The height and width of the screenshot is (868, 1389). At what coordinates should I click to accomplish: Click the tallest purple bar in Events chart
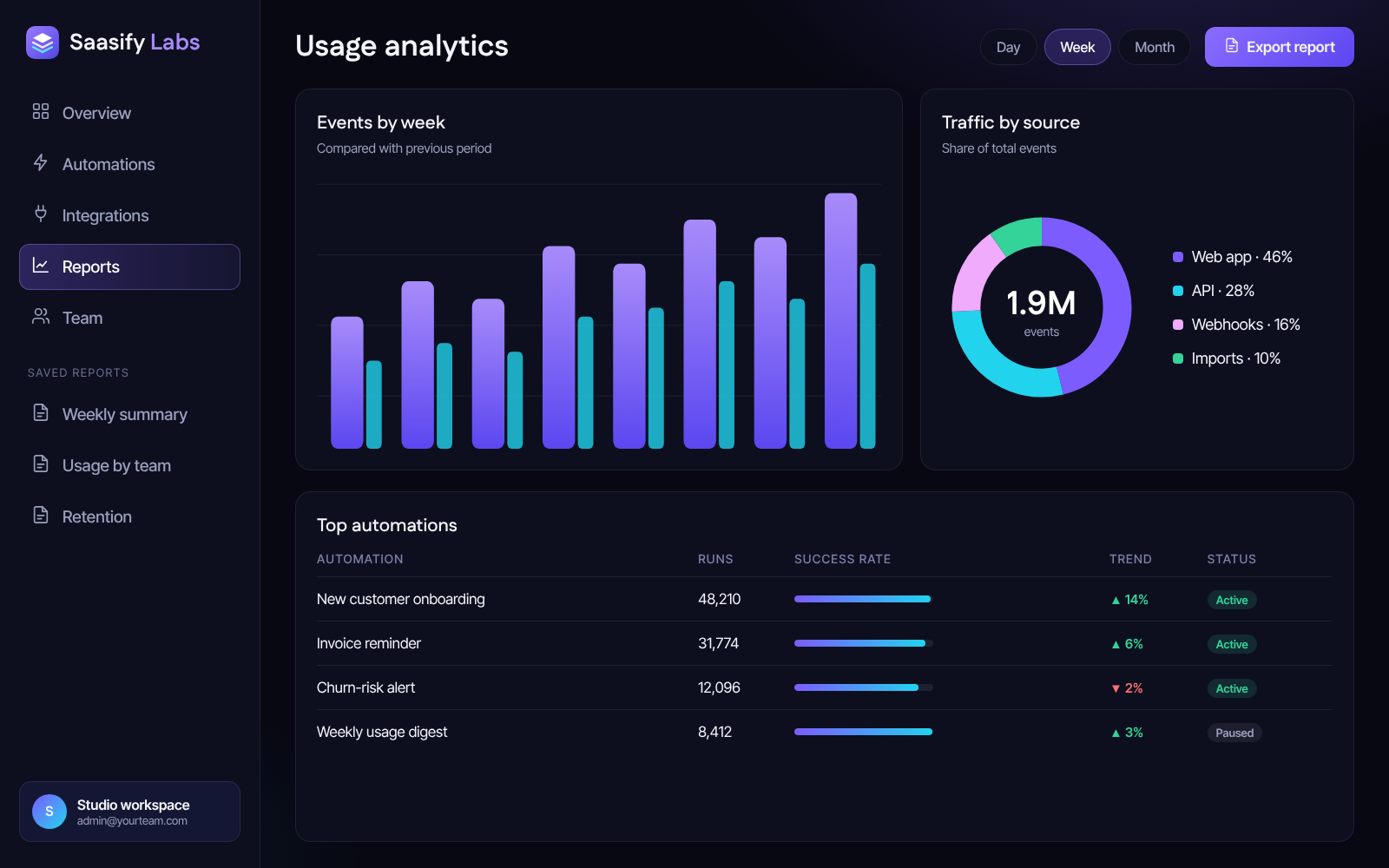tap(840, 320)
